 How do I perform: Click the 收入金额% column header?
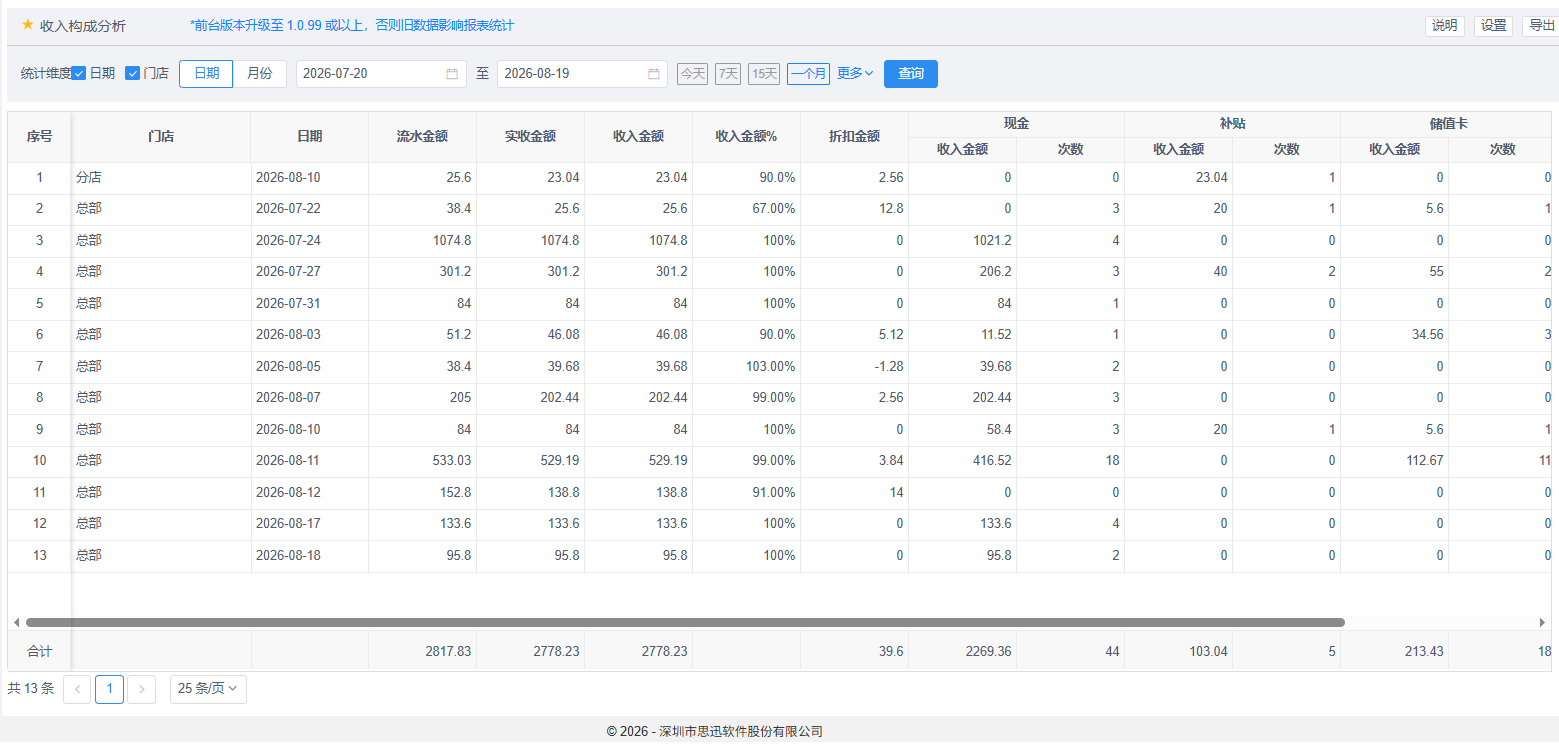746,137
